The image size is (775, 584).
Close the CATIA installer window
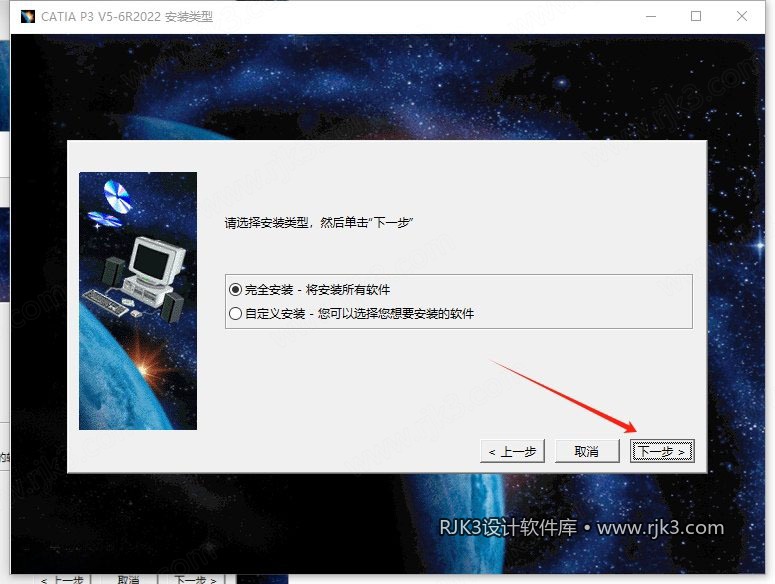coord(741,16)
